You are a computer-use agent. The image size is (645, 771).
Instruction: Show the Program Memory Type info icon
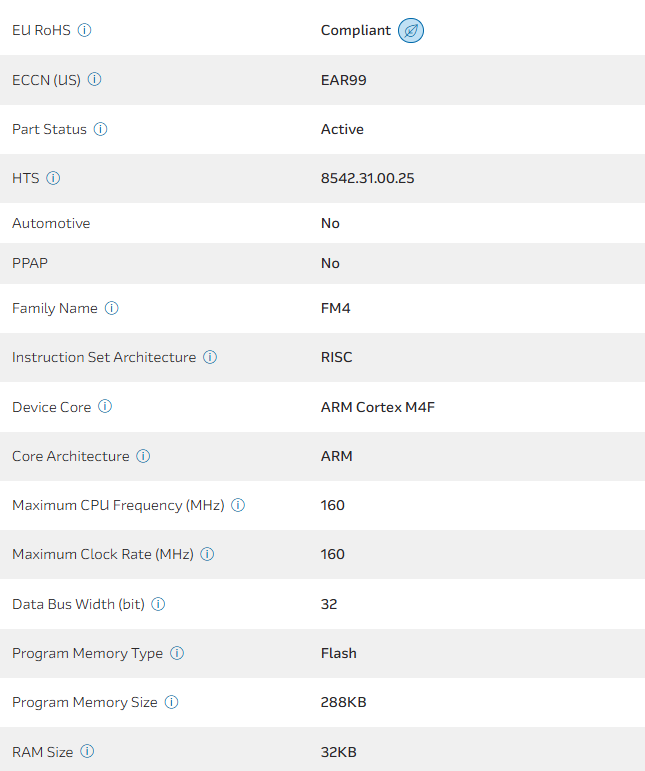click(x=177, y=653)
